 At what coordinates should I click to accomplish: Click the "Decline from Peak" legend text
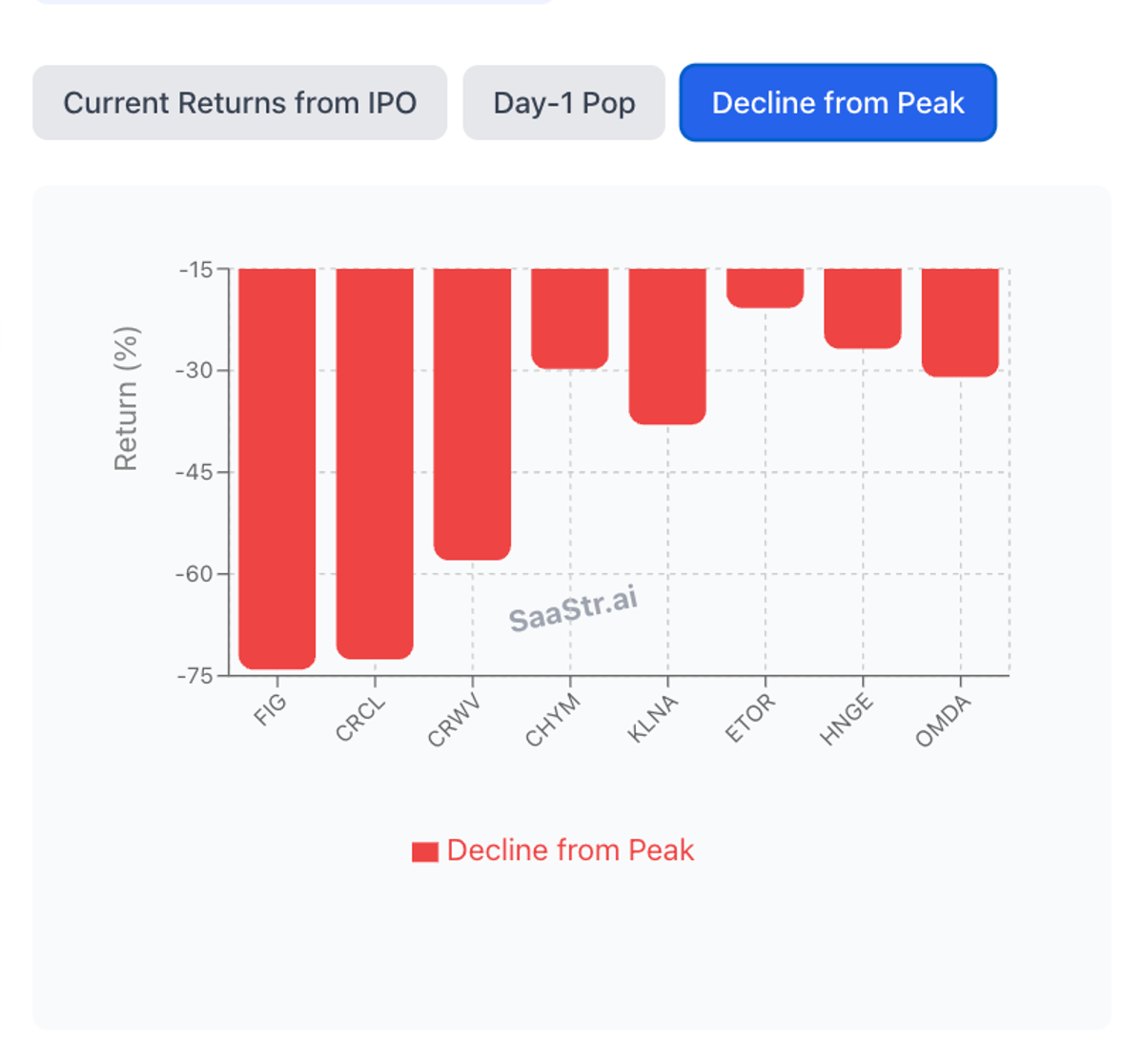pyautogui.click(x=572, y=849)
